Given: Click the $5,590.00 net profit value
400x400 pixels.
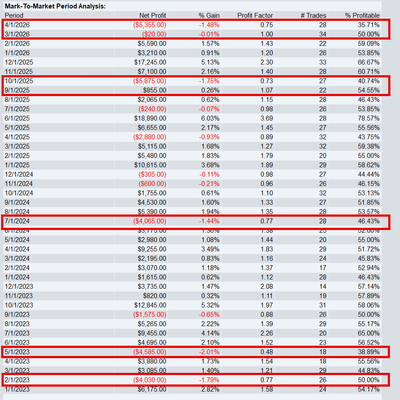Looking at the screenshot, I should tap(152, 44).
